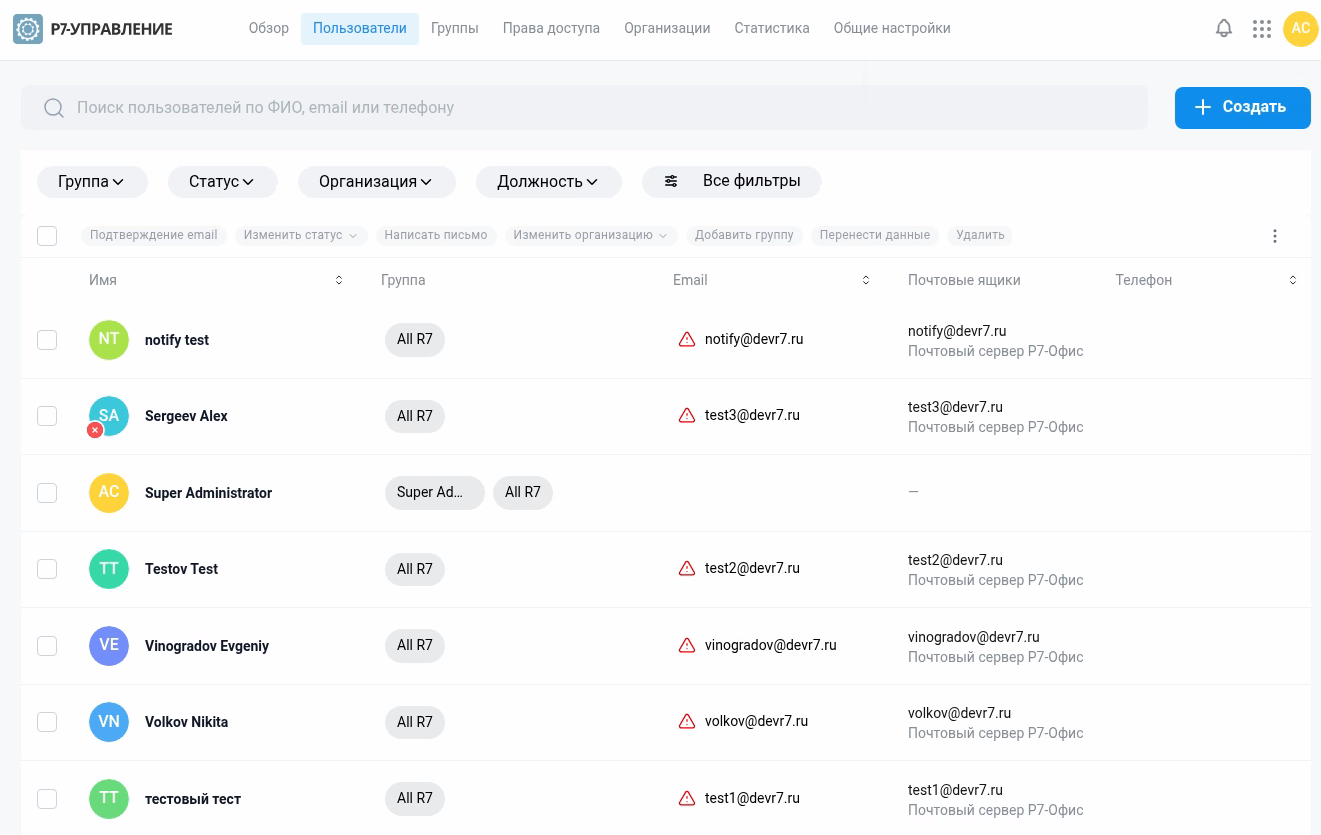Open the three-dot table options menu

(1275, 236)
